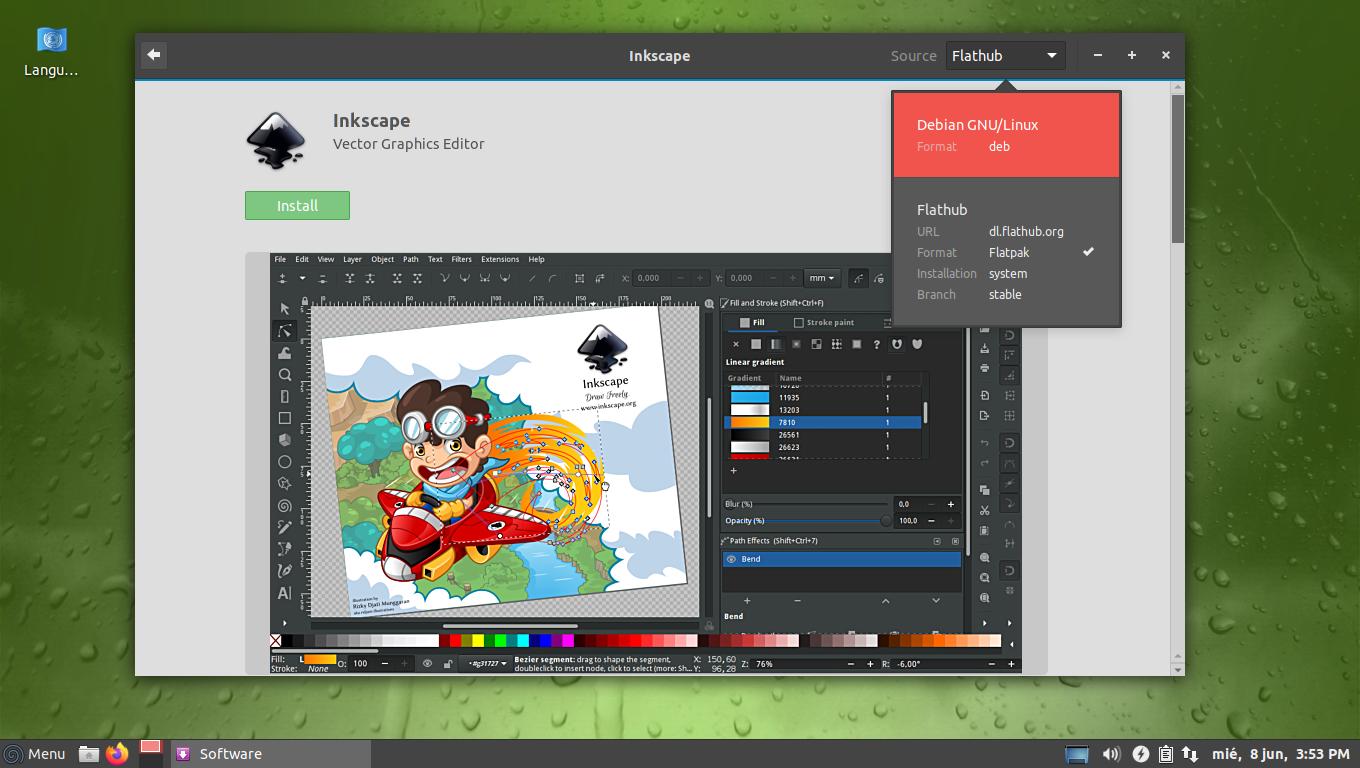Click the vertical scrollbar of Software window

tap(1177, 169)
